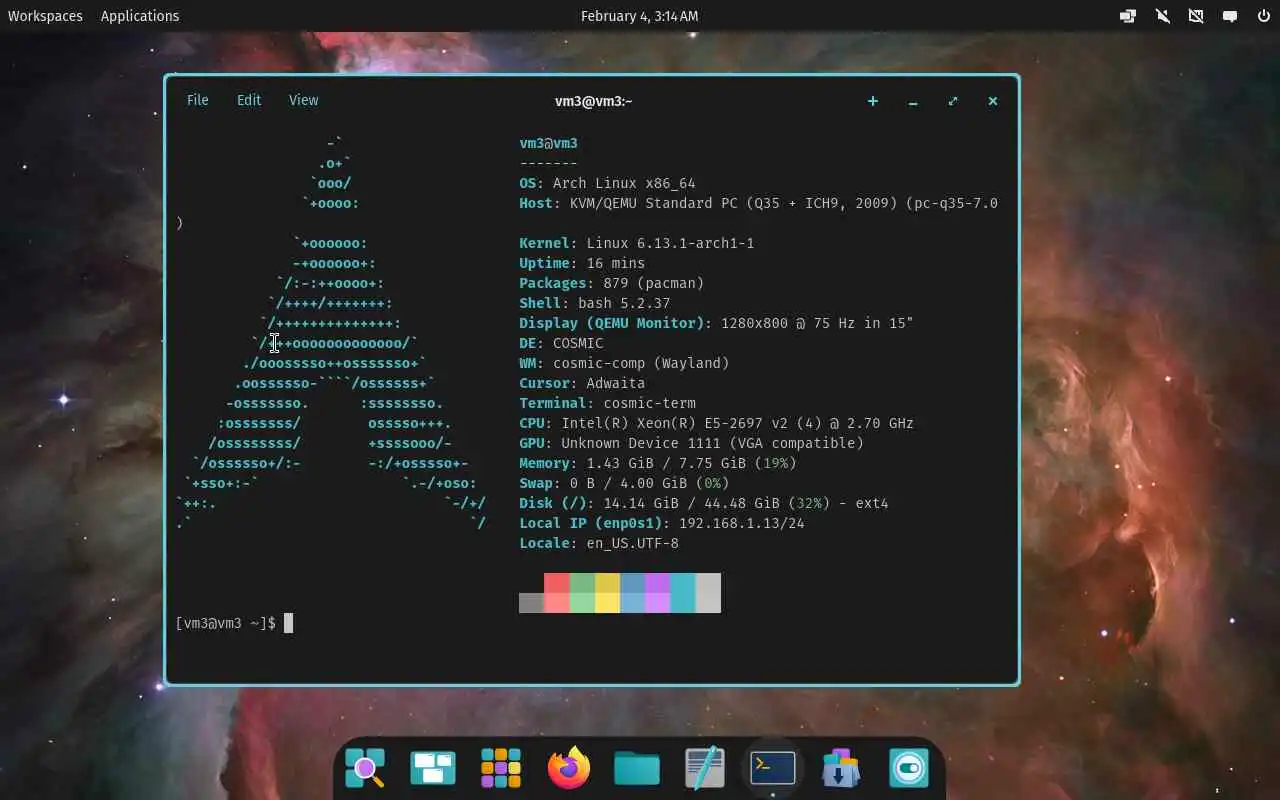Open the app library grid icon in dock
The height and width of the screenshot is (800, 1280).
click(501, 768)
